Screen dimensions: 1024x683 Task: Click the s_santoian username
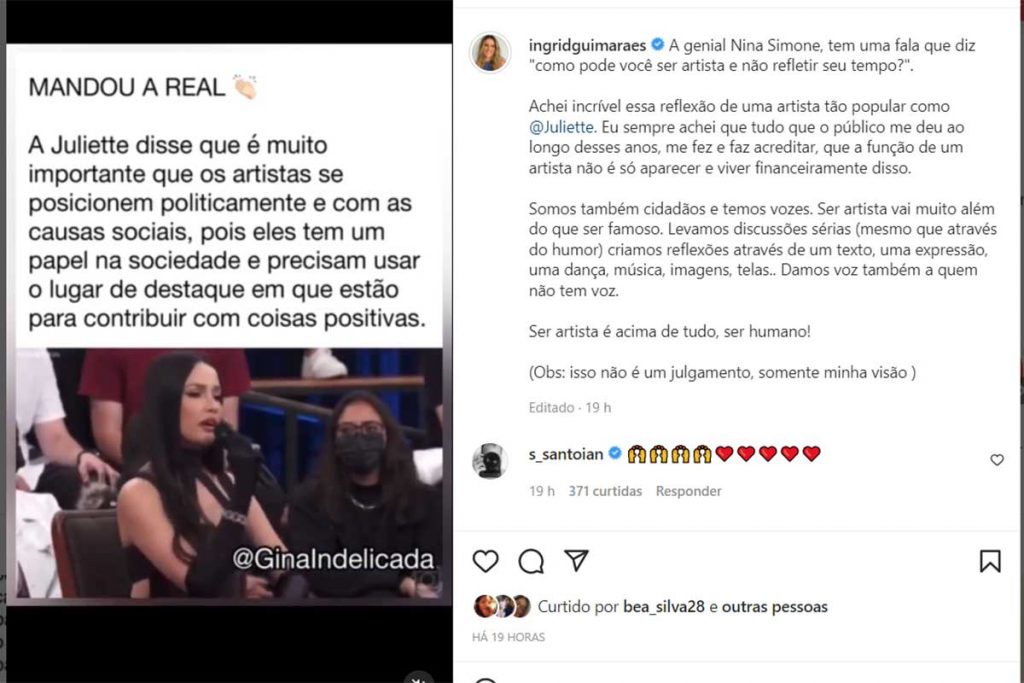tap(566, 454)
